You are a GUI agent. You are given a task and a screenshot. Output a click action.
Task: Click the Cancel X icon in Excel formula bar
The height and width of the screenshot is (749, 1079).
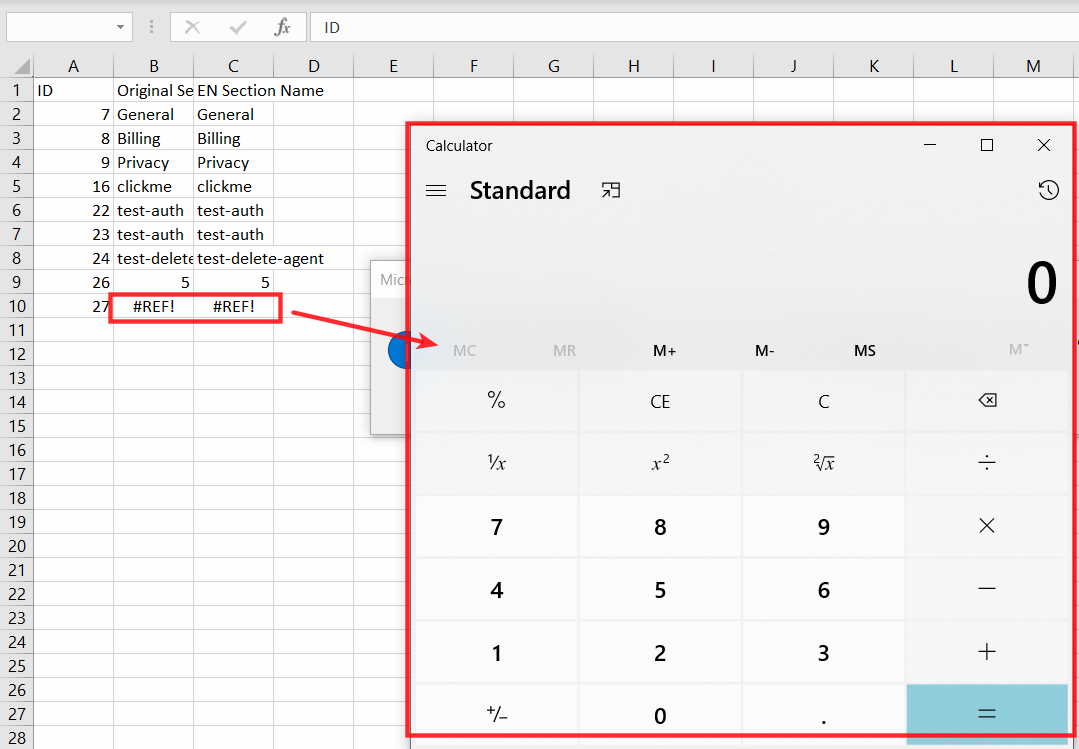pyautogui.click(x=193, y=28)
